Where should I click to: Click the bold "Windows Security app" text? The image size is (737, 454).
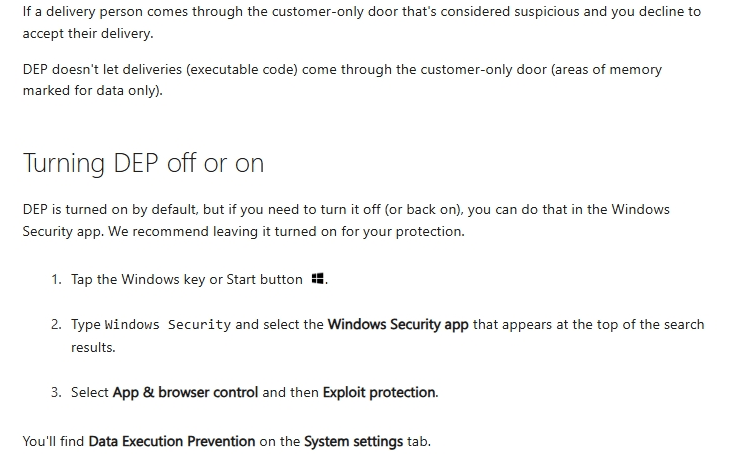[x=398, y=324]
